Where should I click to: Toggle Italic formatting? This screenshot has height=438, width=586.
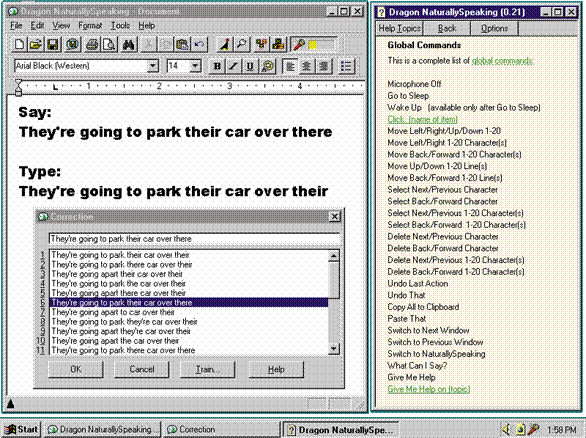pos(233,66)
